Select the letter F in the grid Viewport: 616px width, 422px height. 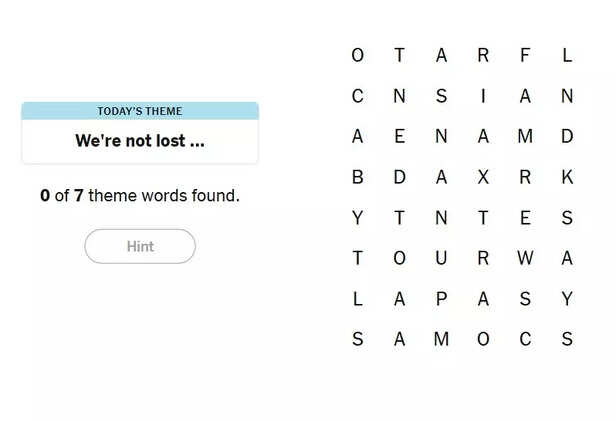[525, 56]
